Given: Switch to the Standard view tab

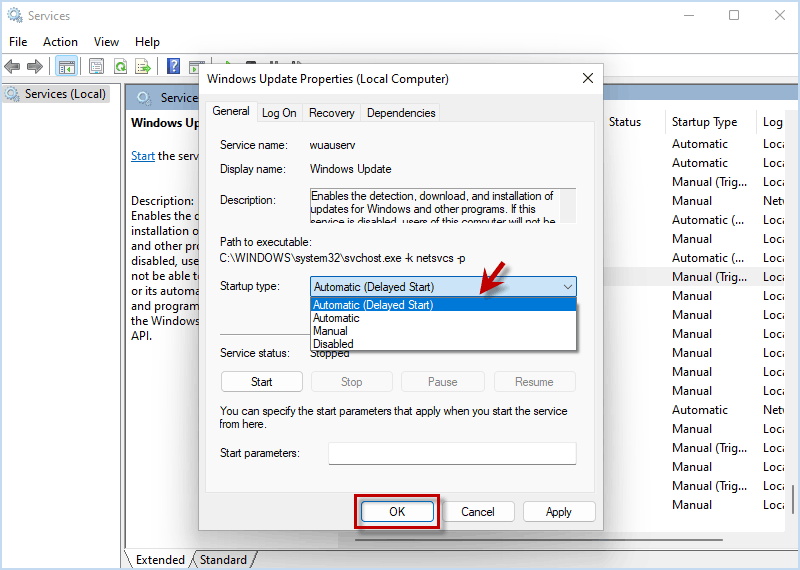Looking at the screenshot, I should click(x=223, y=560).
